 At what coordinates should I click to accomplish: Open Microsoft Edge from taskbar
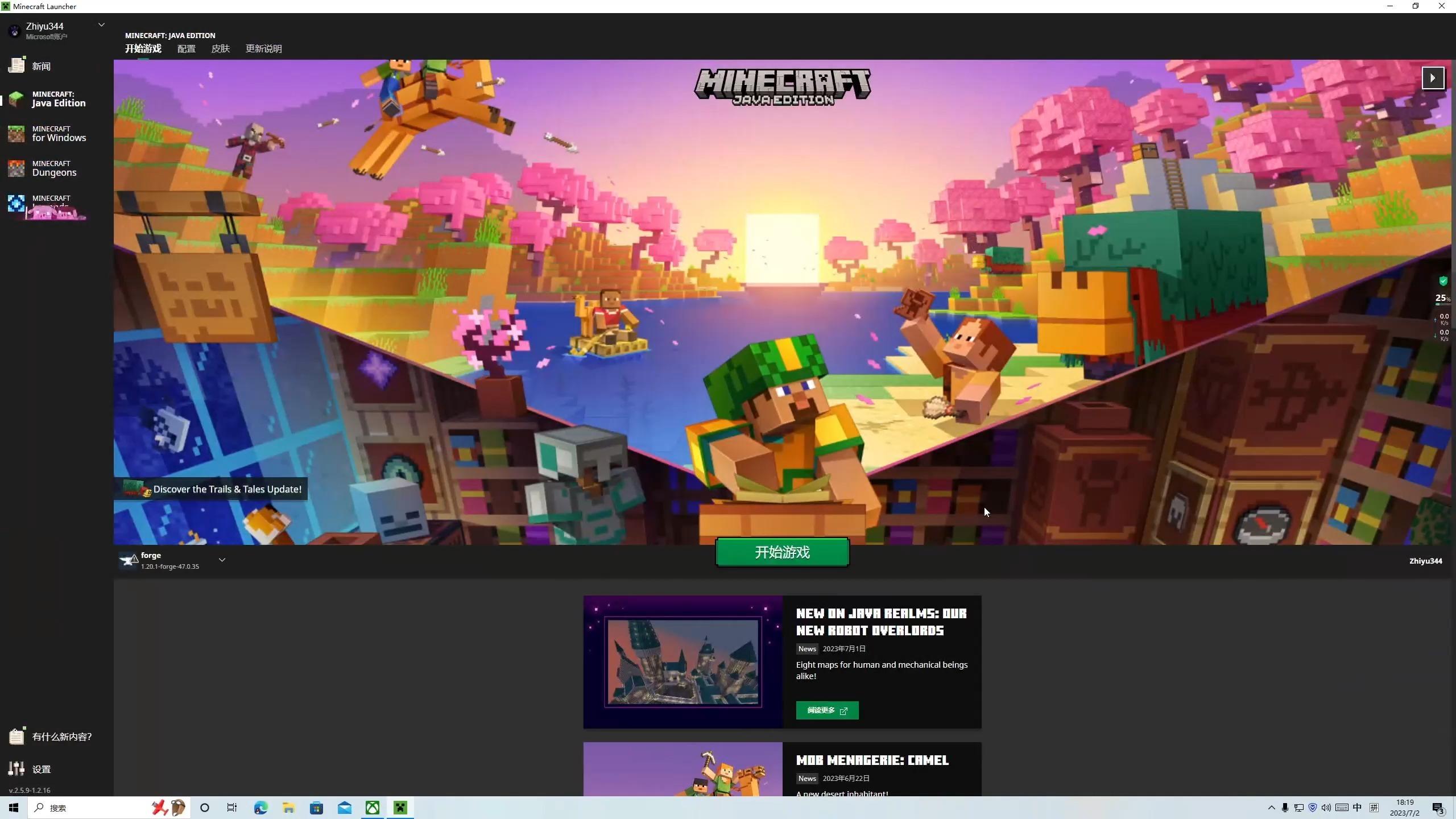point(260,808)
